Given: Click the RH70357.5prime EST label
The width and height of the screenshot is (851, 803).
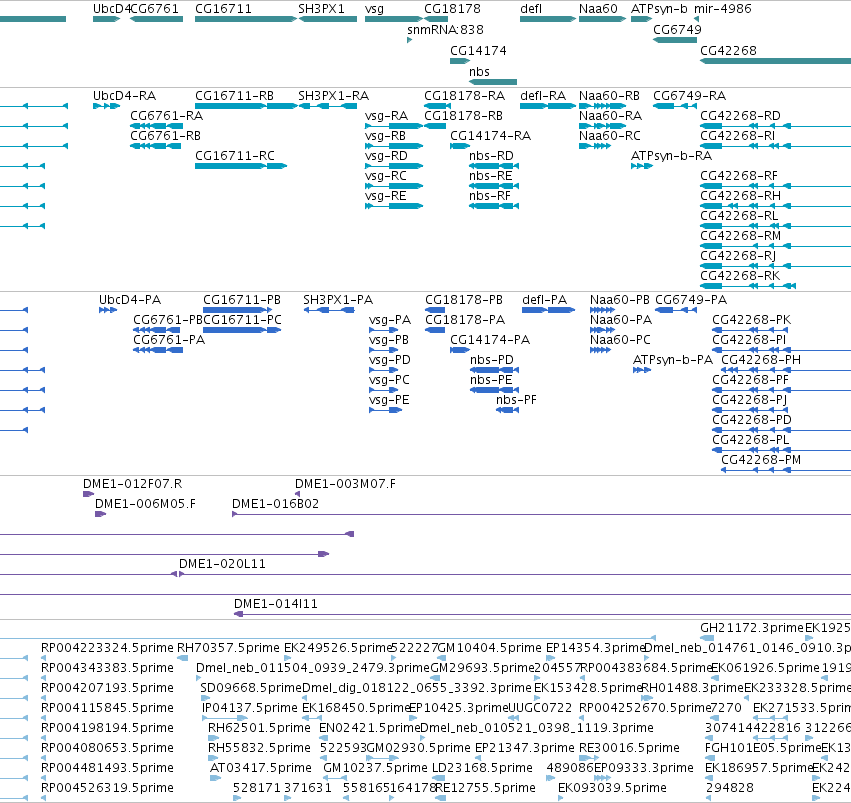Looking at the screenshot, I should click(228, 648).
